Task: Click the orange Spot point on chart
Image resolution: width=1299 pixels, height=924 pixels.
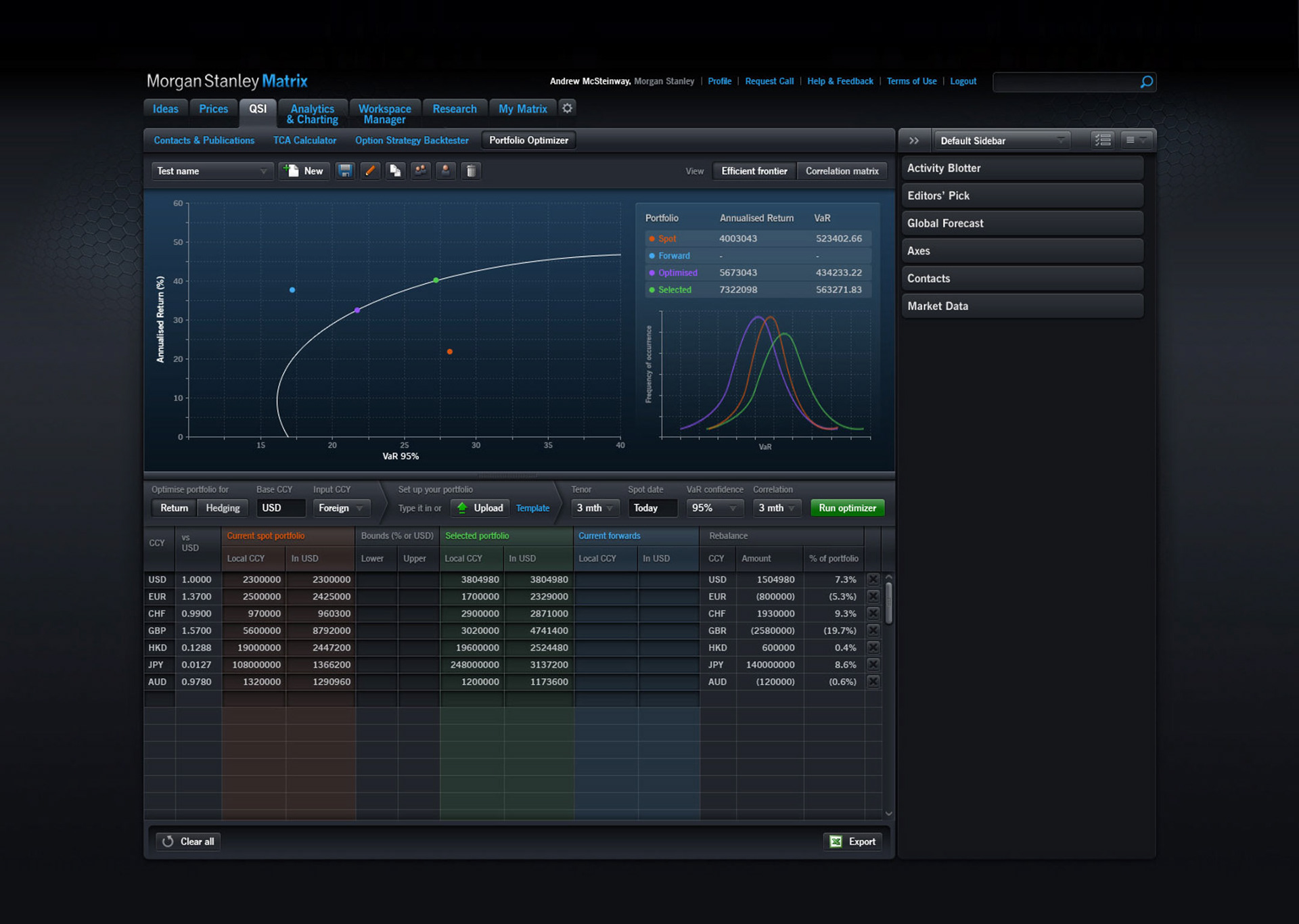Action: [450, 352]
